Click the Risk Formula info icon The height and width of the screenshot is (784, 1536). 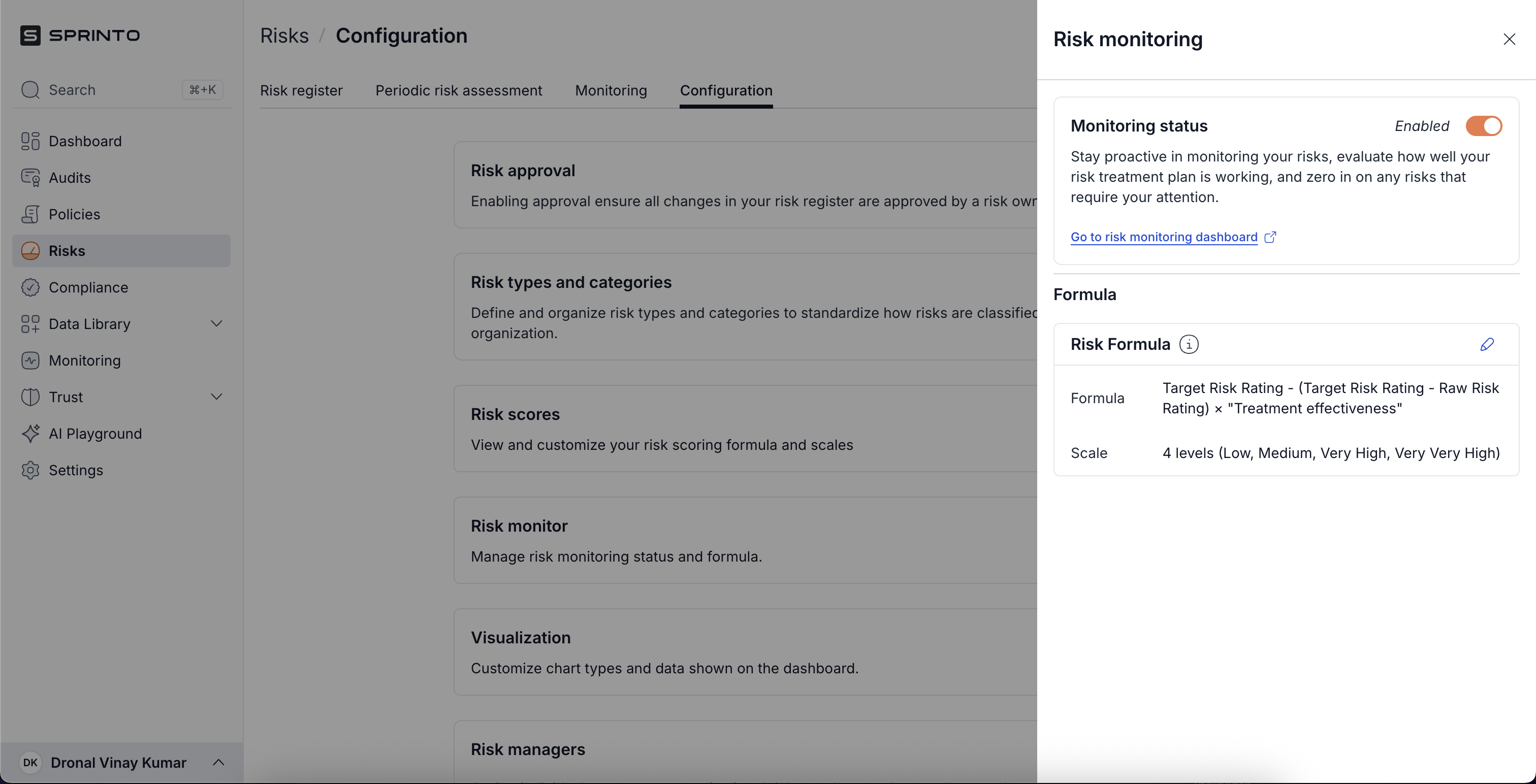pos(1189,344)
